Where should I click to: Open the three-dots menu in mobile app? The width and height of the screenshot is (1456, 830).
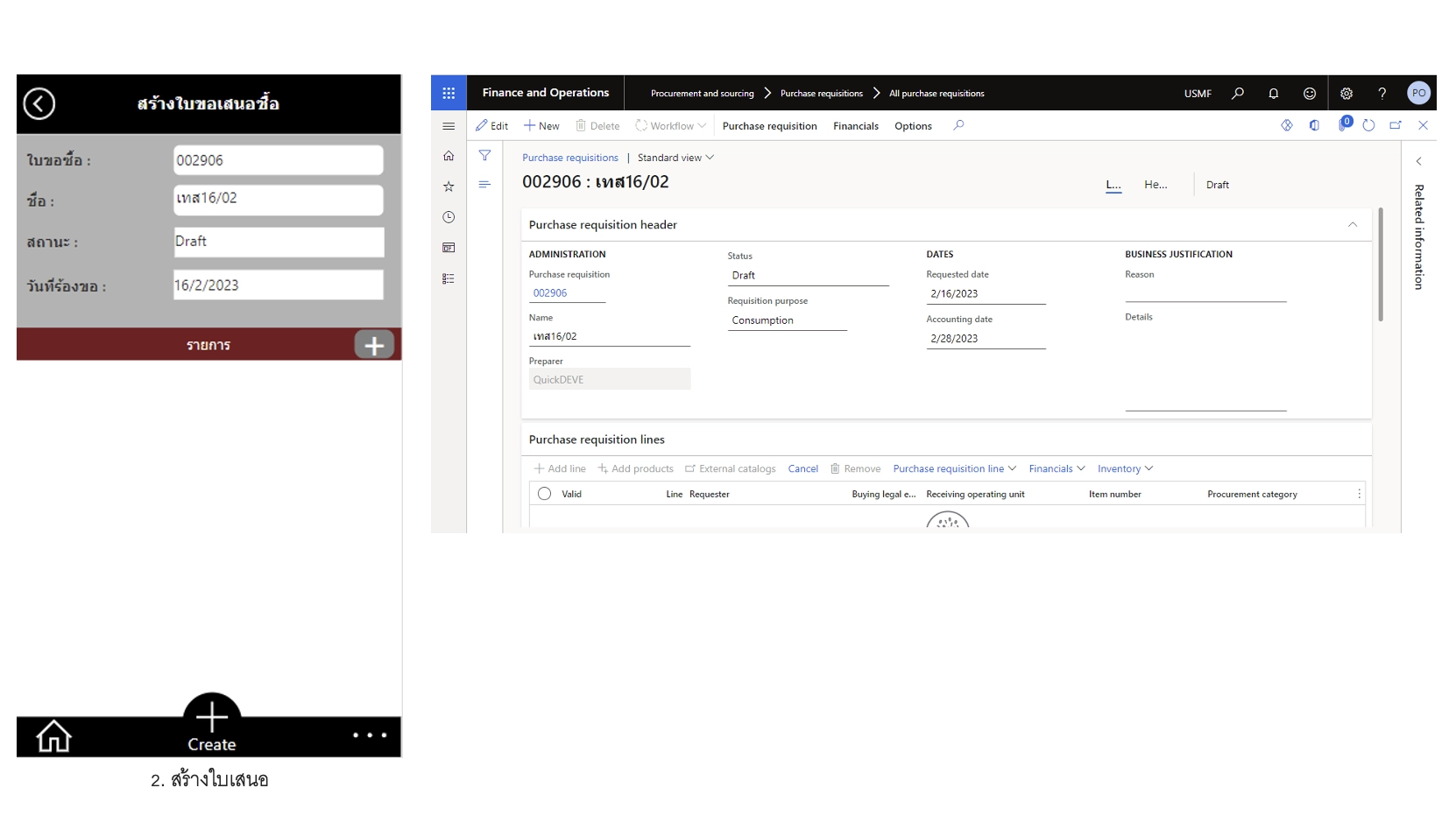(370, 735)
